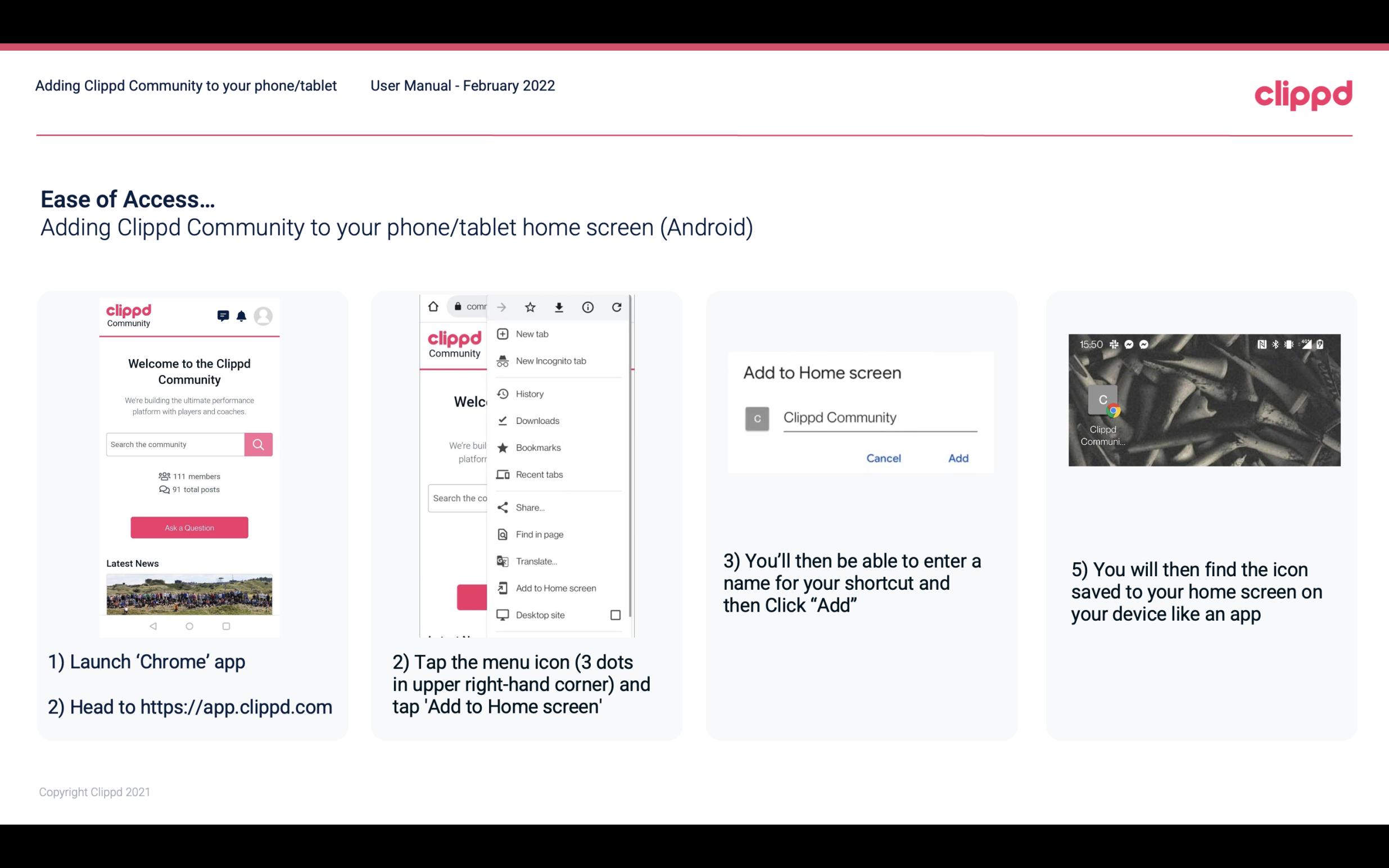Click the Downloads option in Chrome menu
The width and height of the screenshot is (1389, 868).
click(536, 419)
